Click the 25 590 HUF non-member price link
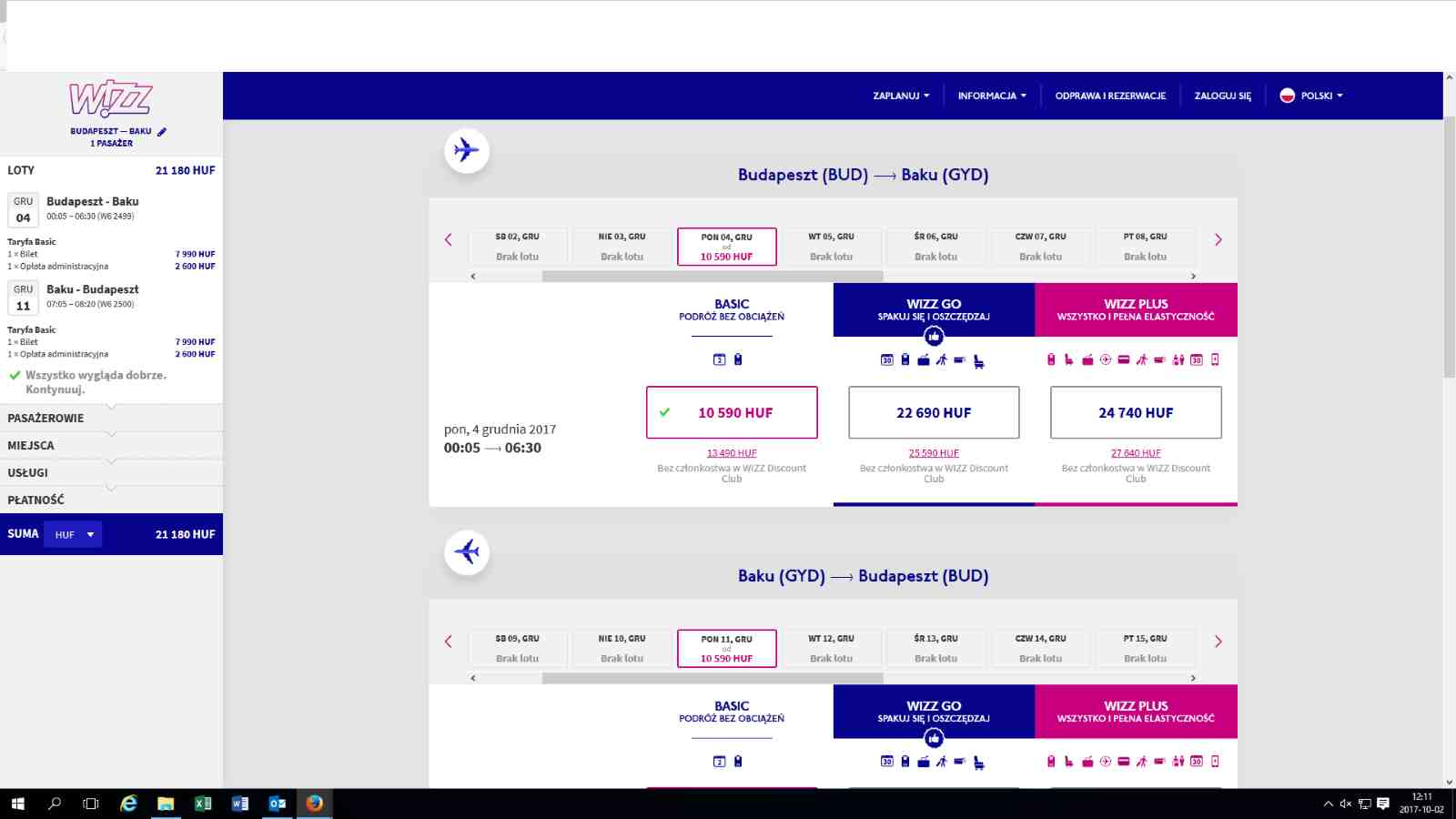1456x819 pixels. 934,453
